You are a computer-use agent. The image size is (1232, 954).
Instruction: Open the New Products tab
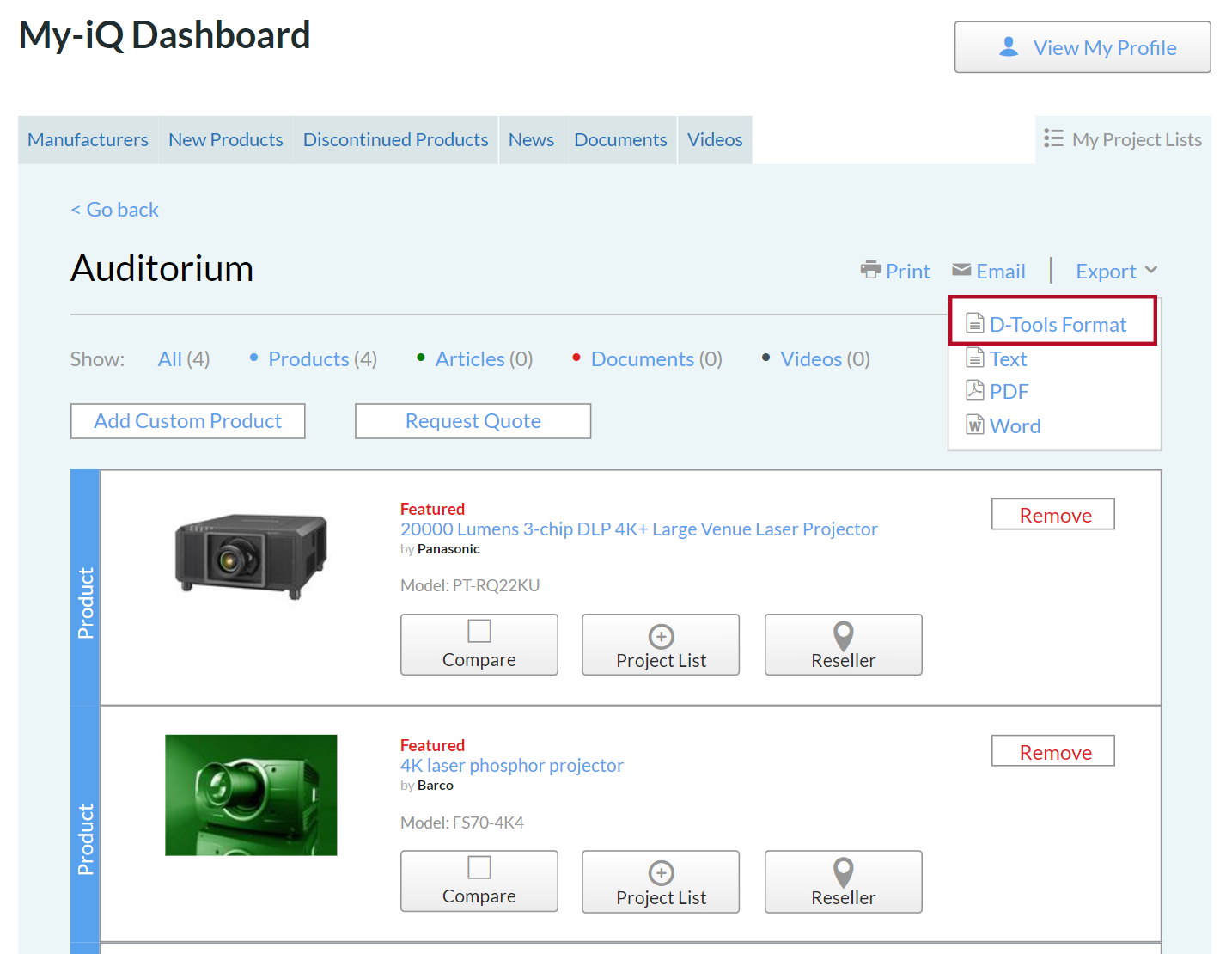point(226,140)
